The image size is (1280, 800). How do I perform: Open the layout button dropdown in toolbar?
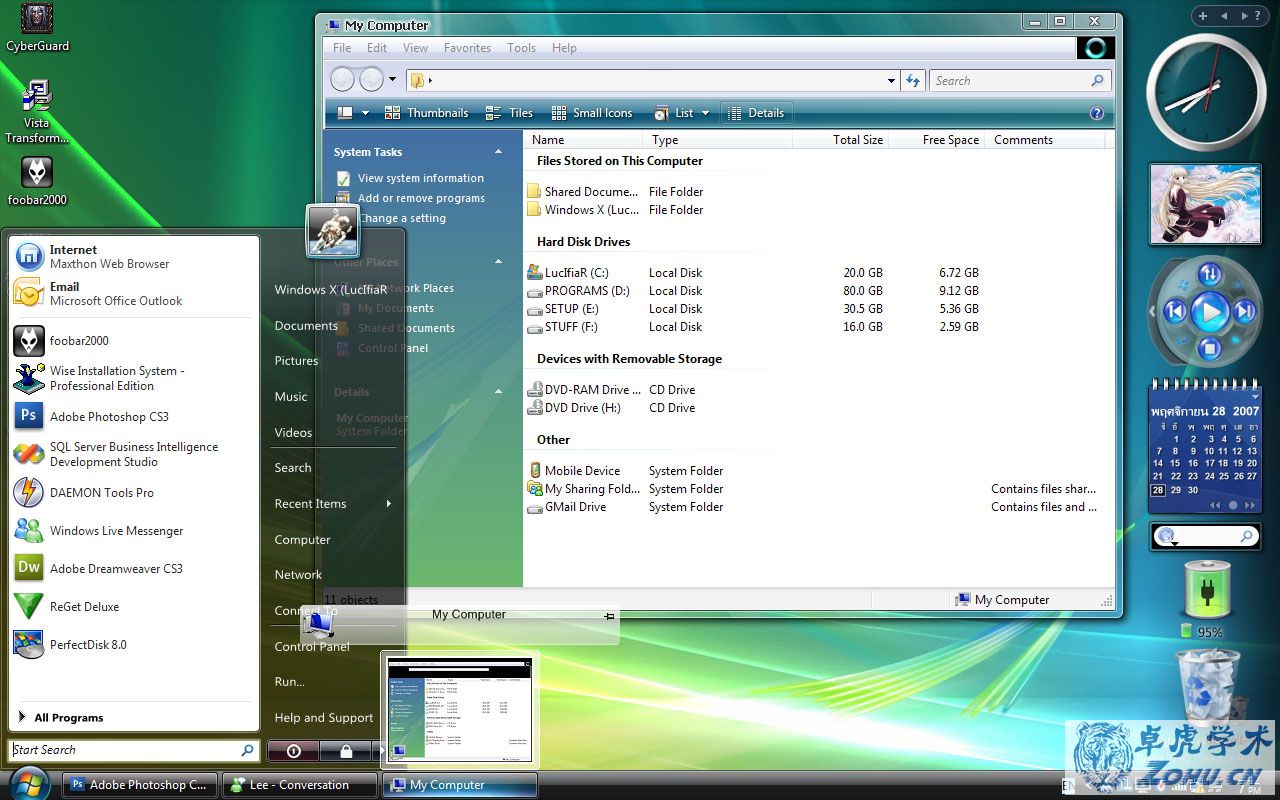365,113
